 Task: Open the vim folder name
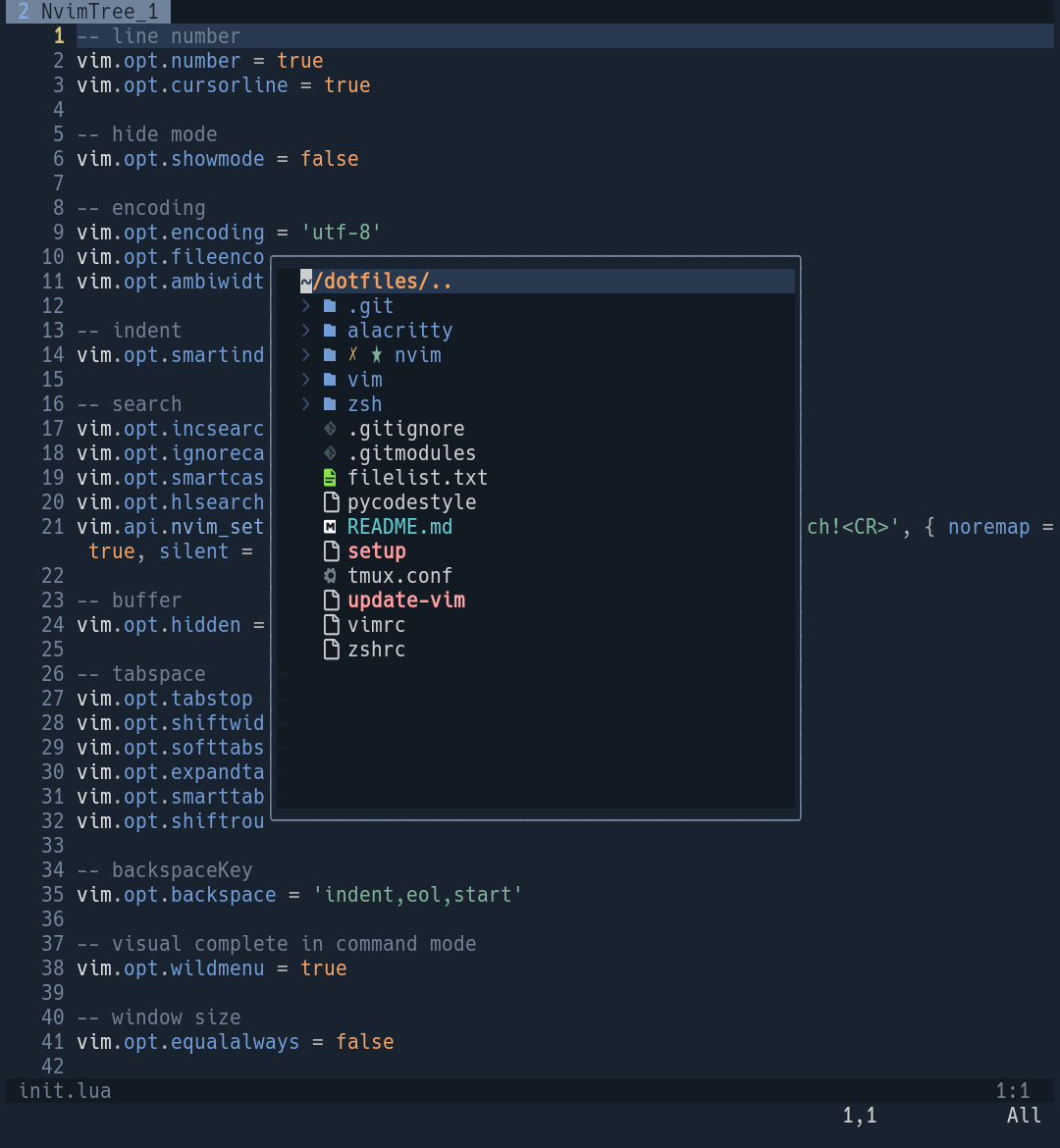coord(365,380)
